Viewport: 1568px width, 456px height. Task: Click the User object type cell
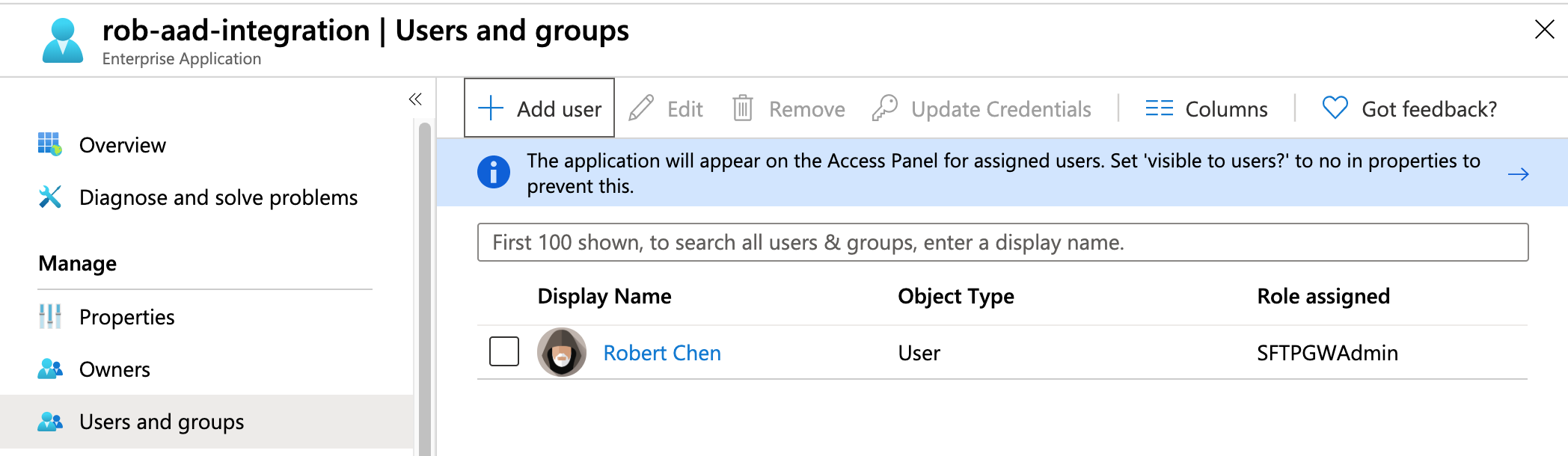[x=919, y=353]
